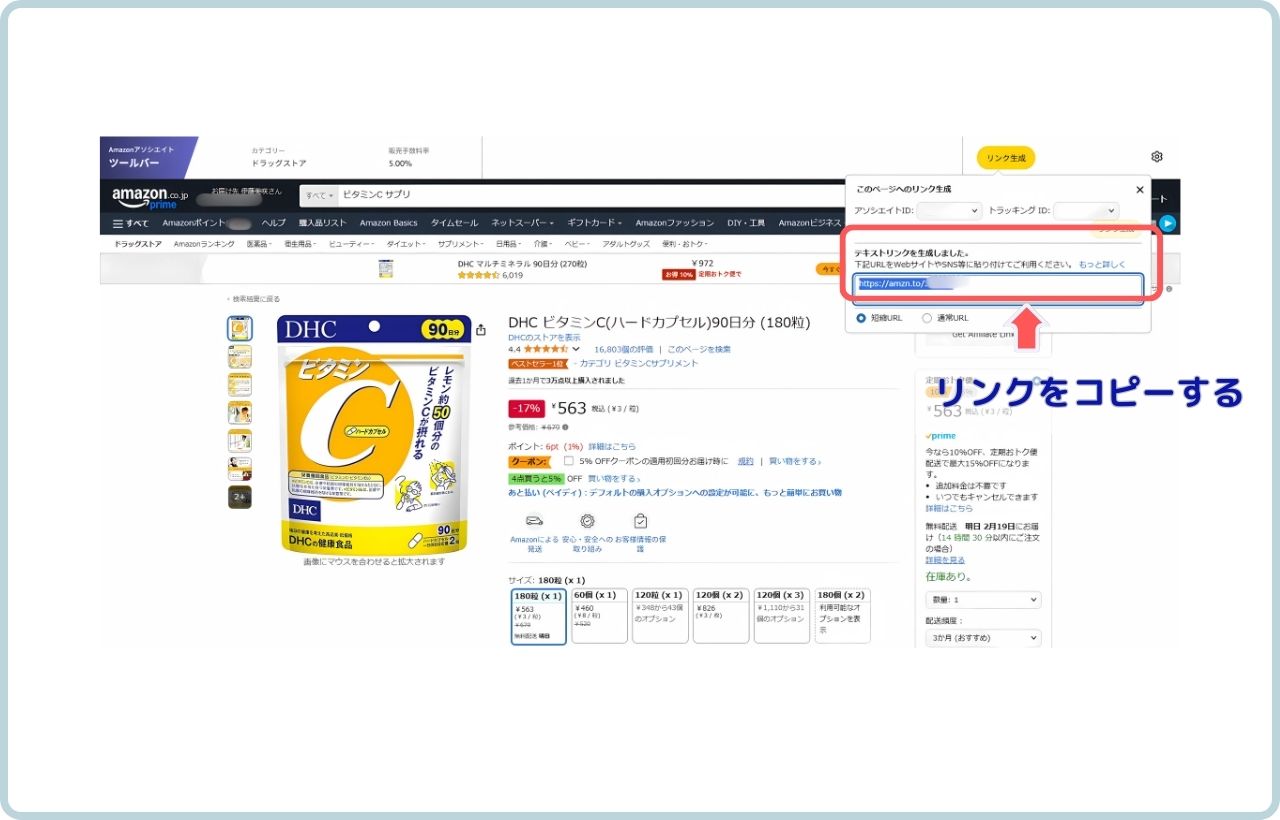
Task: Click the blue play button in nav bar
Action: click(x=1166, y=223)
